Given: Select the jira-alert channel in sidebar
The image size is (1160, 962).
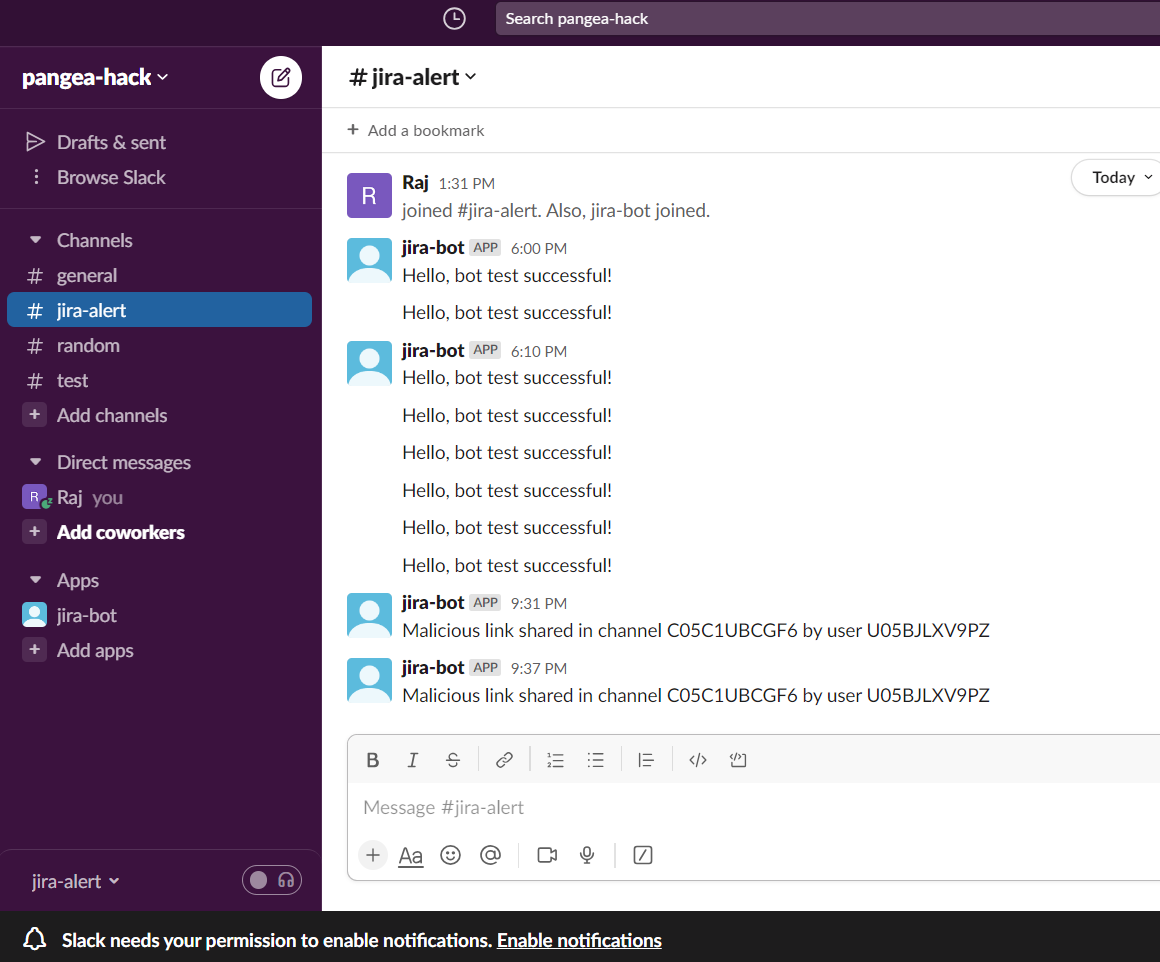Looking at the screenshot, I should [x=159, y=310].
